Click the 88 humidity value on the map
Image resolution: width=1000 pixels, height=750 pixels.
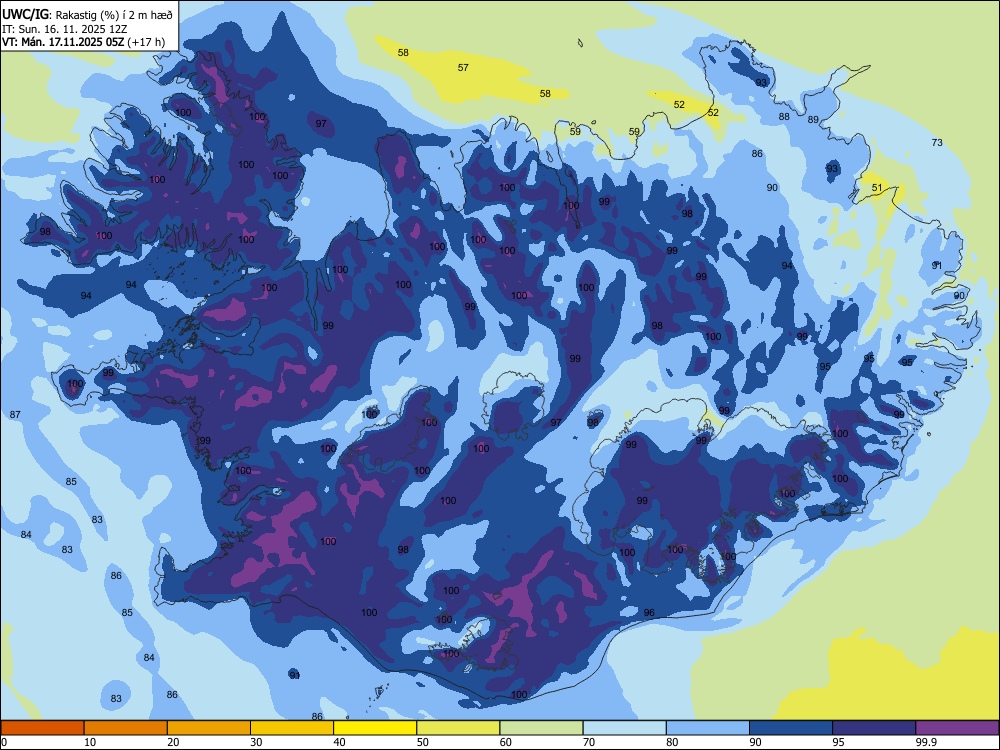pos(784,117)
